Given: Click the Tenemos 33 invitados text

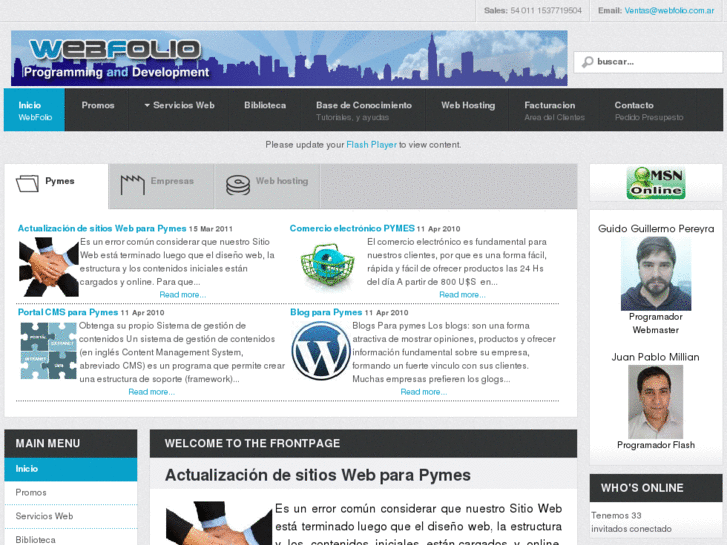Looking at the screenshot, I should coord(631,522).
